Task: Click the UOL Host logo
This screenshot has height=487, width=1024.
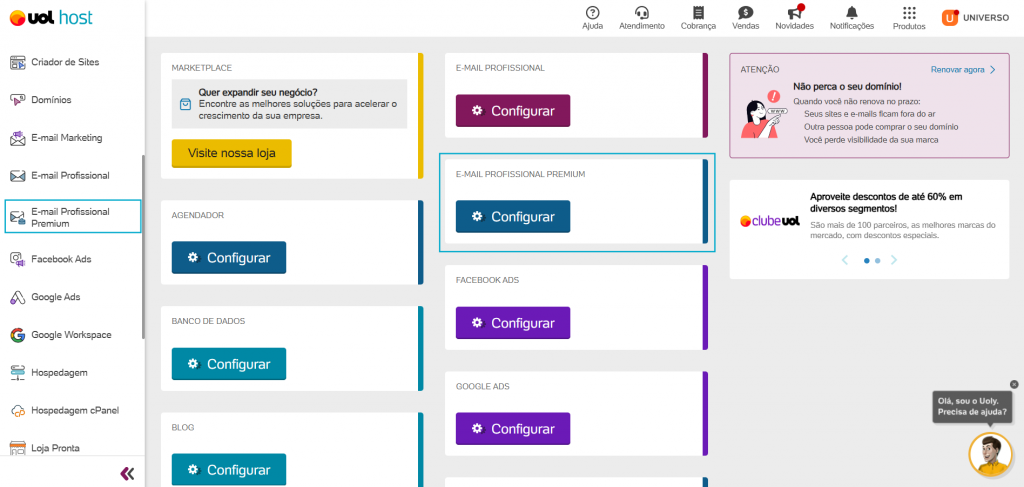Action: [x=51, y=18]
